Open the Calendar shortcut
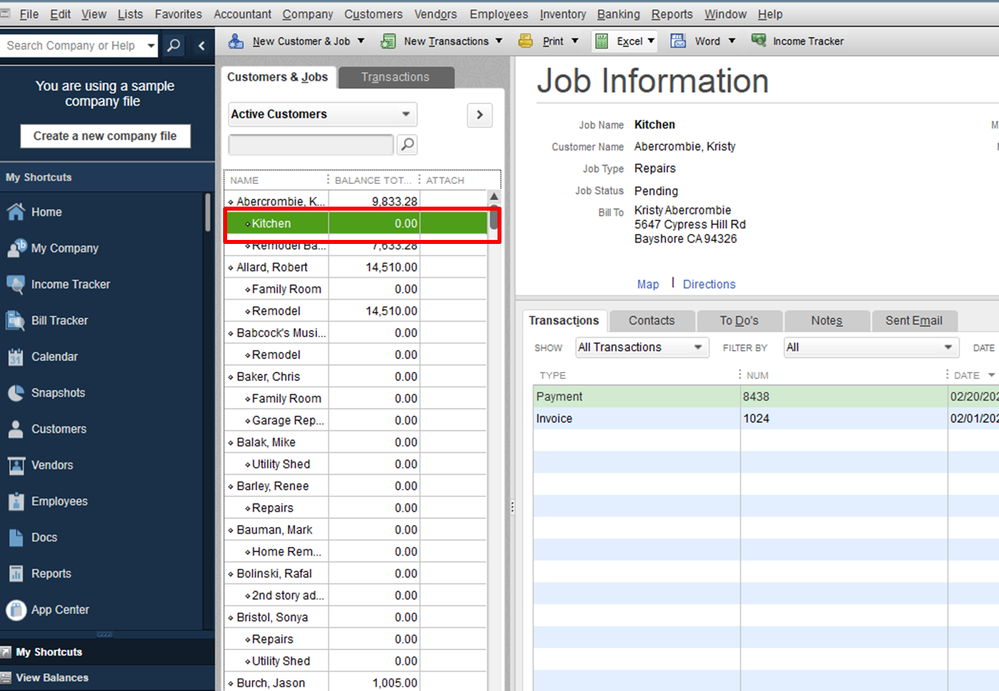The image size is (999, 691). click(54, 357)
